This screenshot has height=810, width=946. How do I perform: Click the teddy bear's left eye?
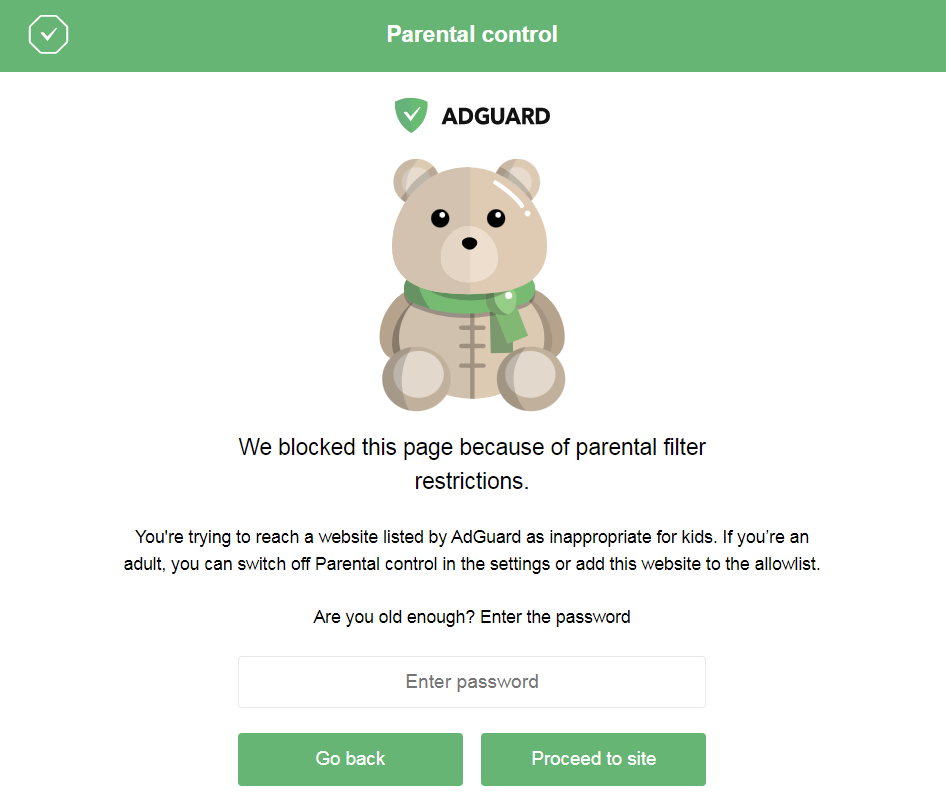(x=440, y=217)
